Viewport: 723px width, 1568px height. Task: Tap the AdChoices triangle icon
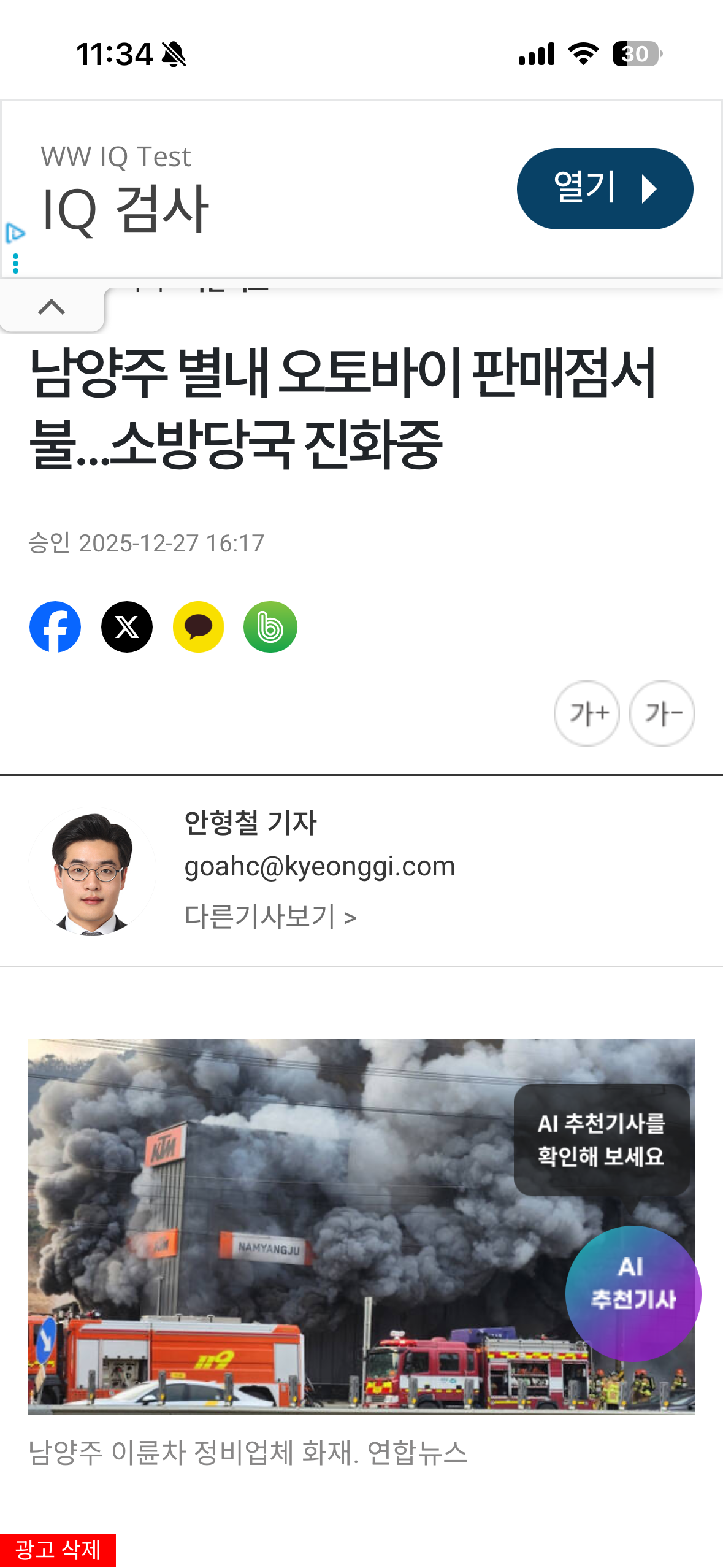coord(15,234)
